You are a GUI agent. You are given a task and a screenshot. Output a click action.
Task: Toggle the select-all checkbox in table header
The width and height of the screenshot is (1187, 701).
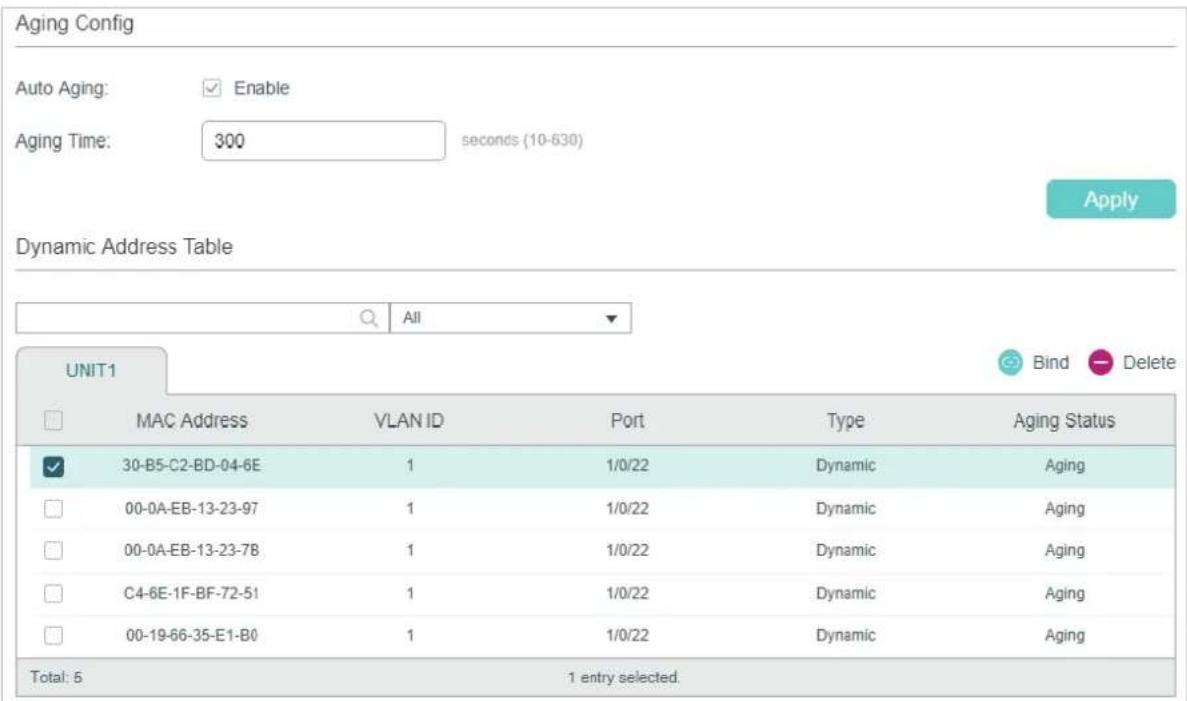pyautogui.click(x=53, y=420)
